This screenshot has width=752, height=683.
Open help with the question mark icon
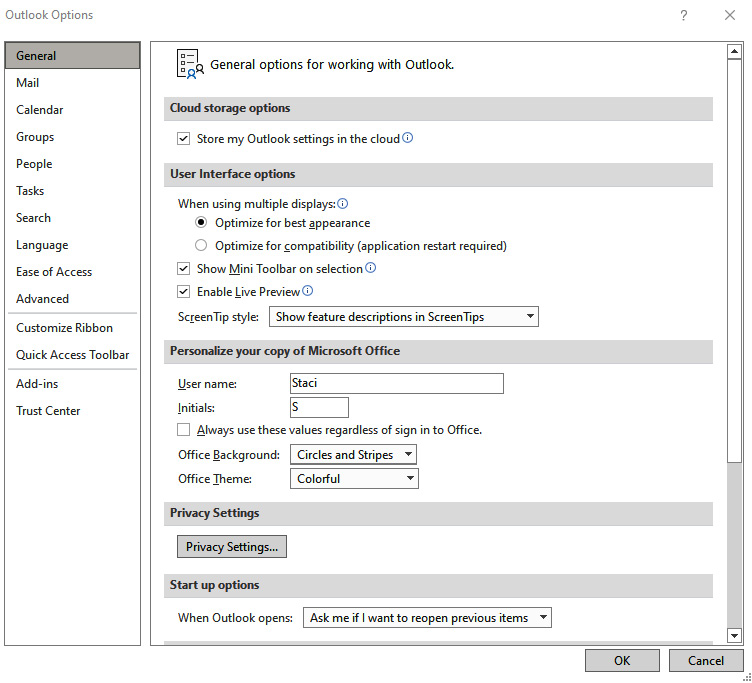(x=684, y=15)
